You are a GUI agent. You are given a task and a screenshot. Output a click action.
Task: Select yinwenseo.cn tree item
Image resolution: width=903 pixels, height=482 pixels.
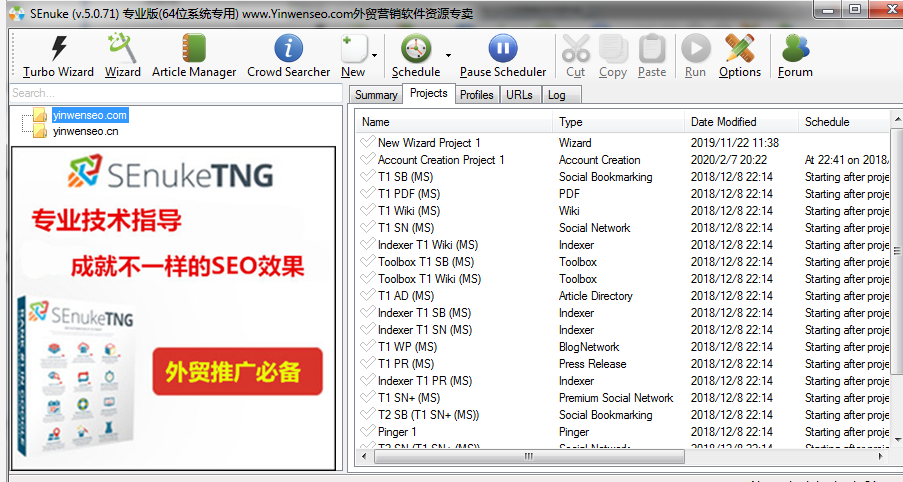click(86, 131)
